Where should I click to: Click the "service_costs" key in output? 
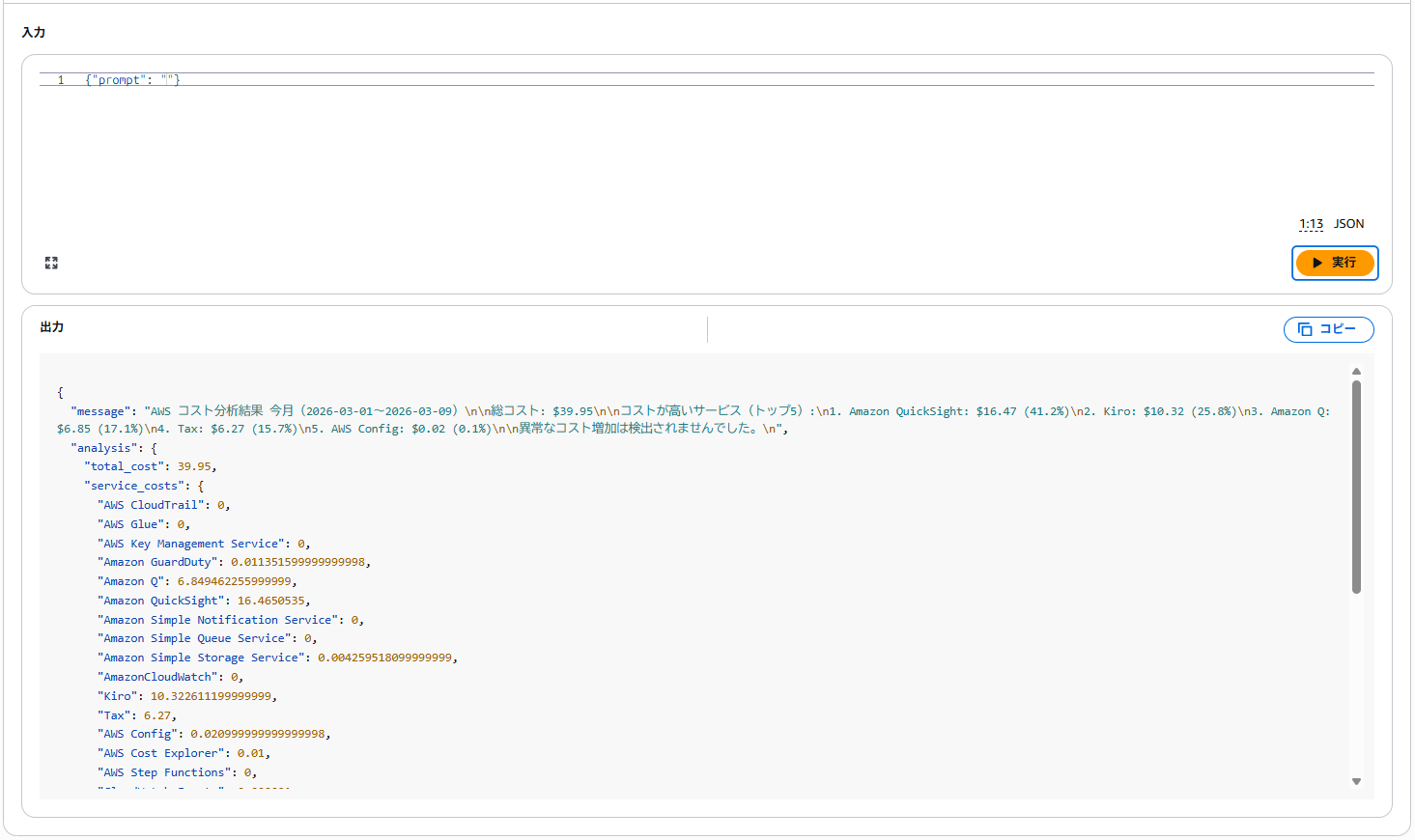[133, 486]
